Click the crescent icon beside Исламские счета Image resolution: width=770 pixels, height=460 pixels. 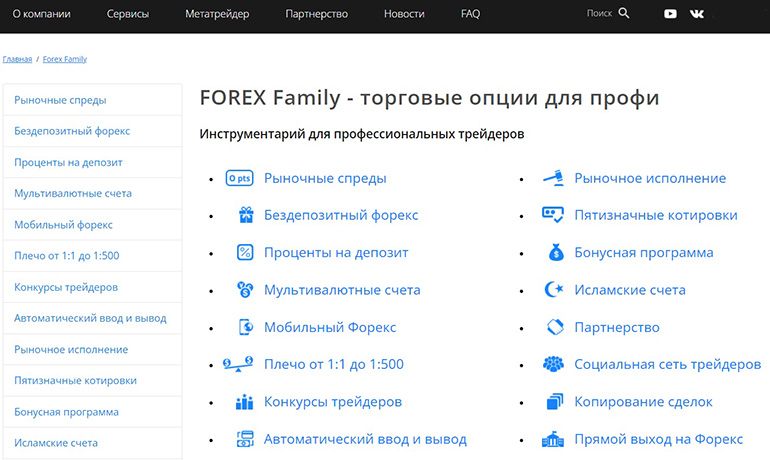(x=554, y=290)
